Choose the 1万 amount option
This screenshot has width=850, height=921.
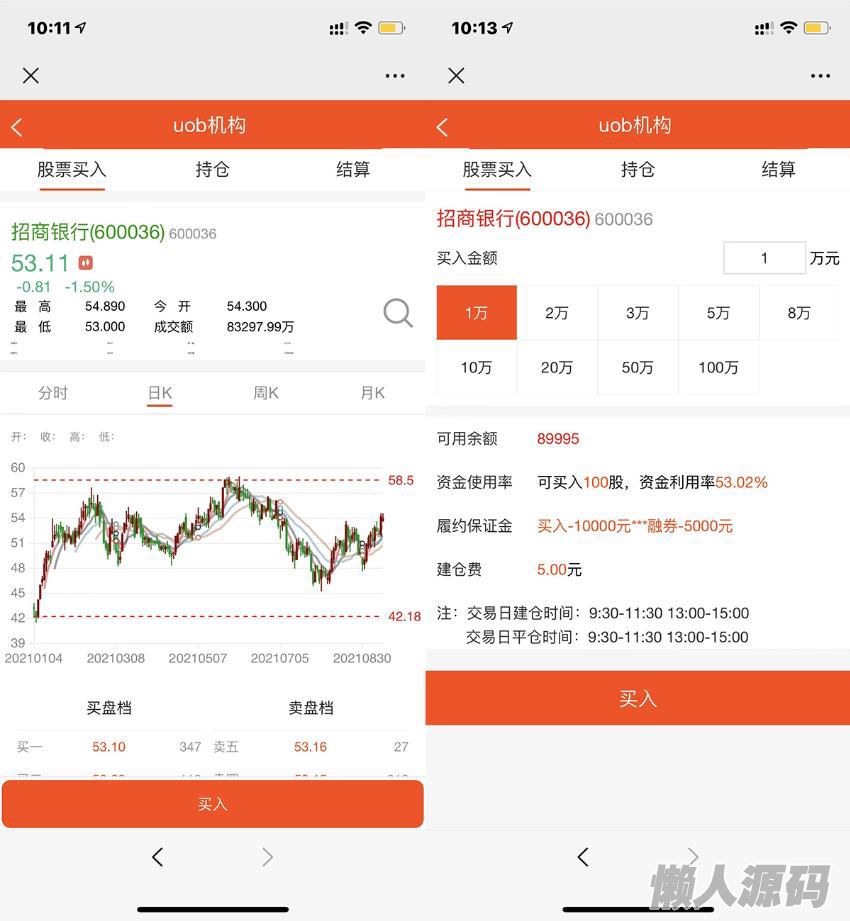click(476, 312)
